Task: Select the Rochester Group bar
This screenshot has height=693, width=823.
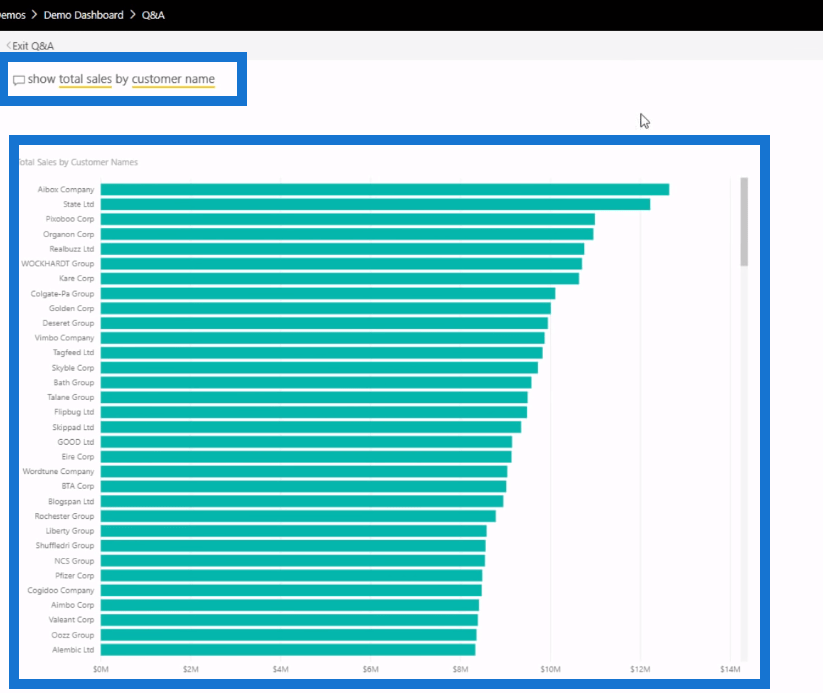Action: coord(298,516)
